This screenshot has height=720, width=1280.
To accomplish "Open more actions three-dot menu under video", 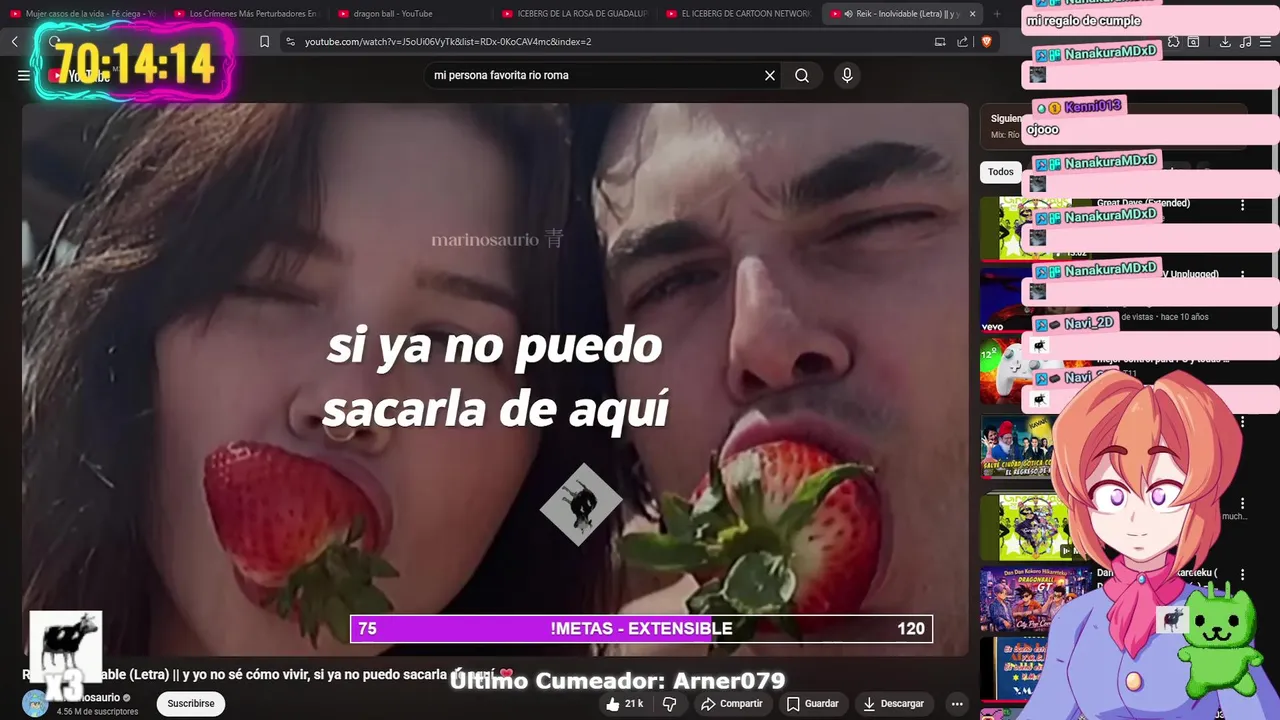I will (957, 704).
